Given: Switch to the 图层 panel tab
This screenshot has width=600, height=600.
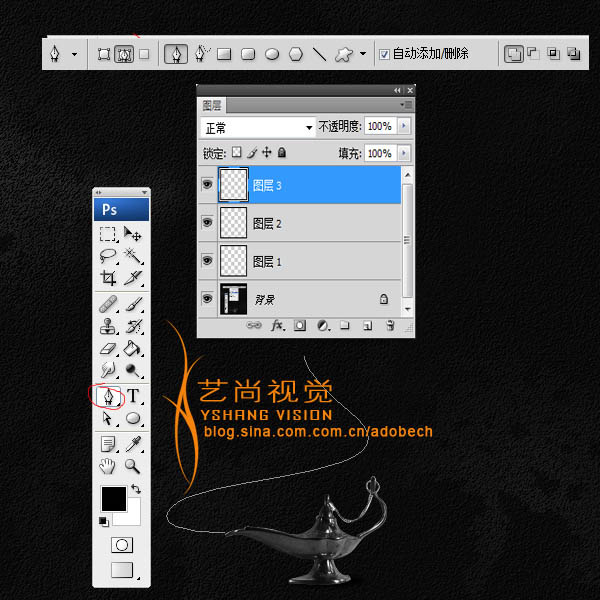Looking at the screenshot, I should [212, 104].
